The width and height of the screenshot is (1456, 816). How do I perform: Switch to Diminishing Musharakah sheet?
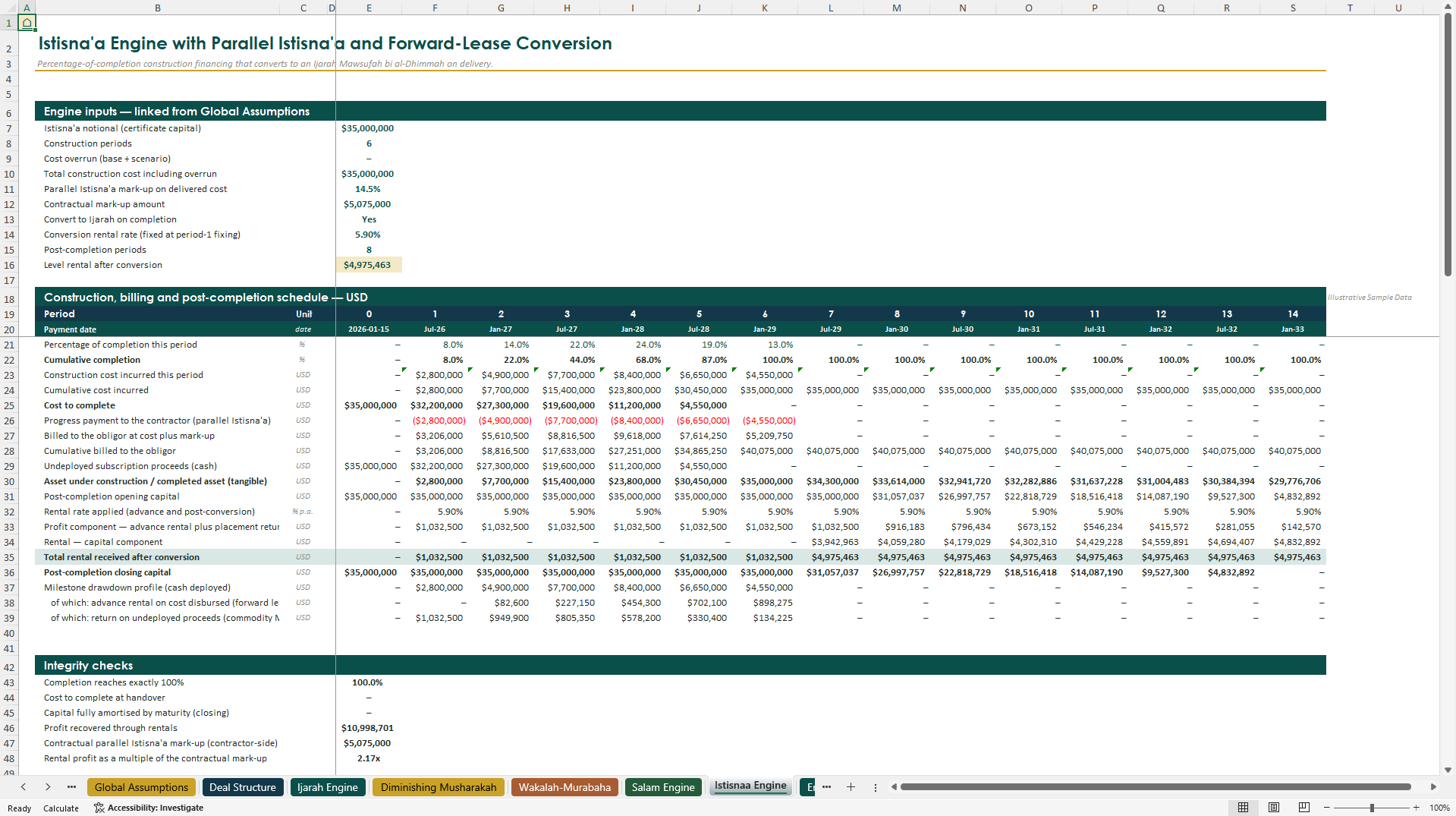point(439,787)
